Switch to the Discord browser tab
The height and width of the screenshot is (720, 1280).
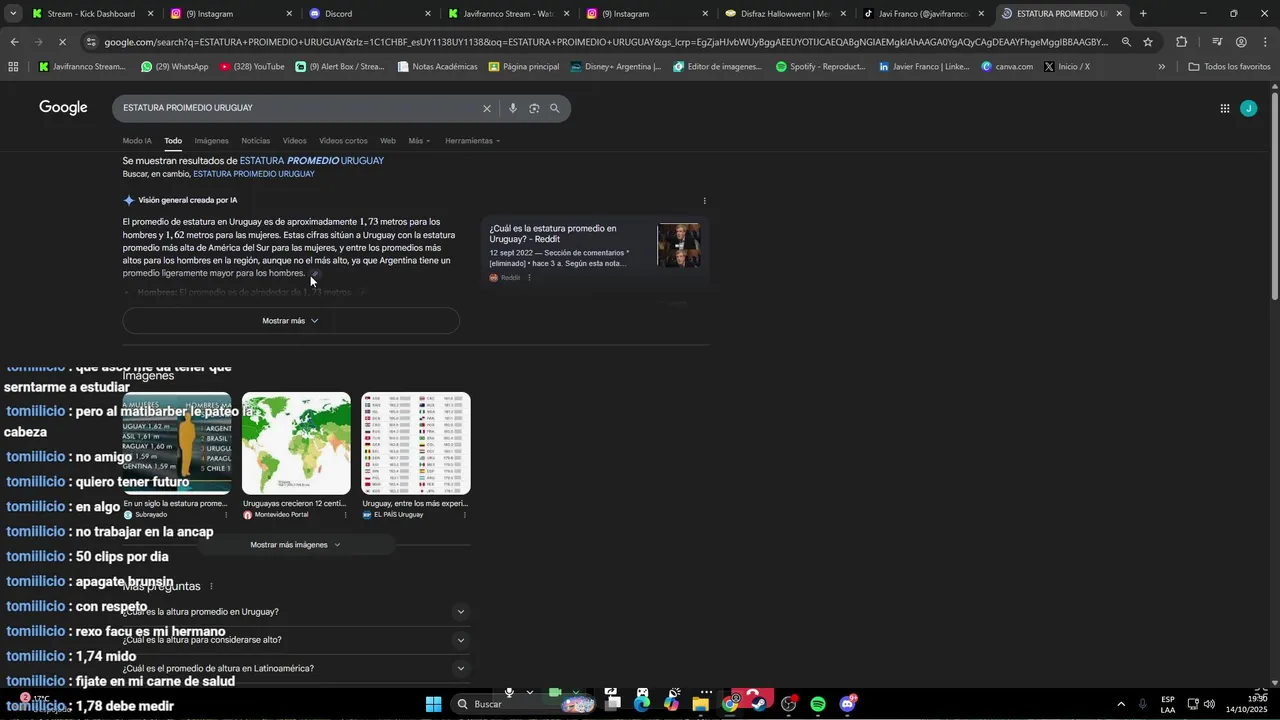[371, 14]
